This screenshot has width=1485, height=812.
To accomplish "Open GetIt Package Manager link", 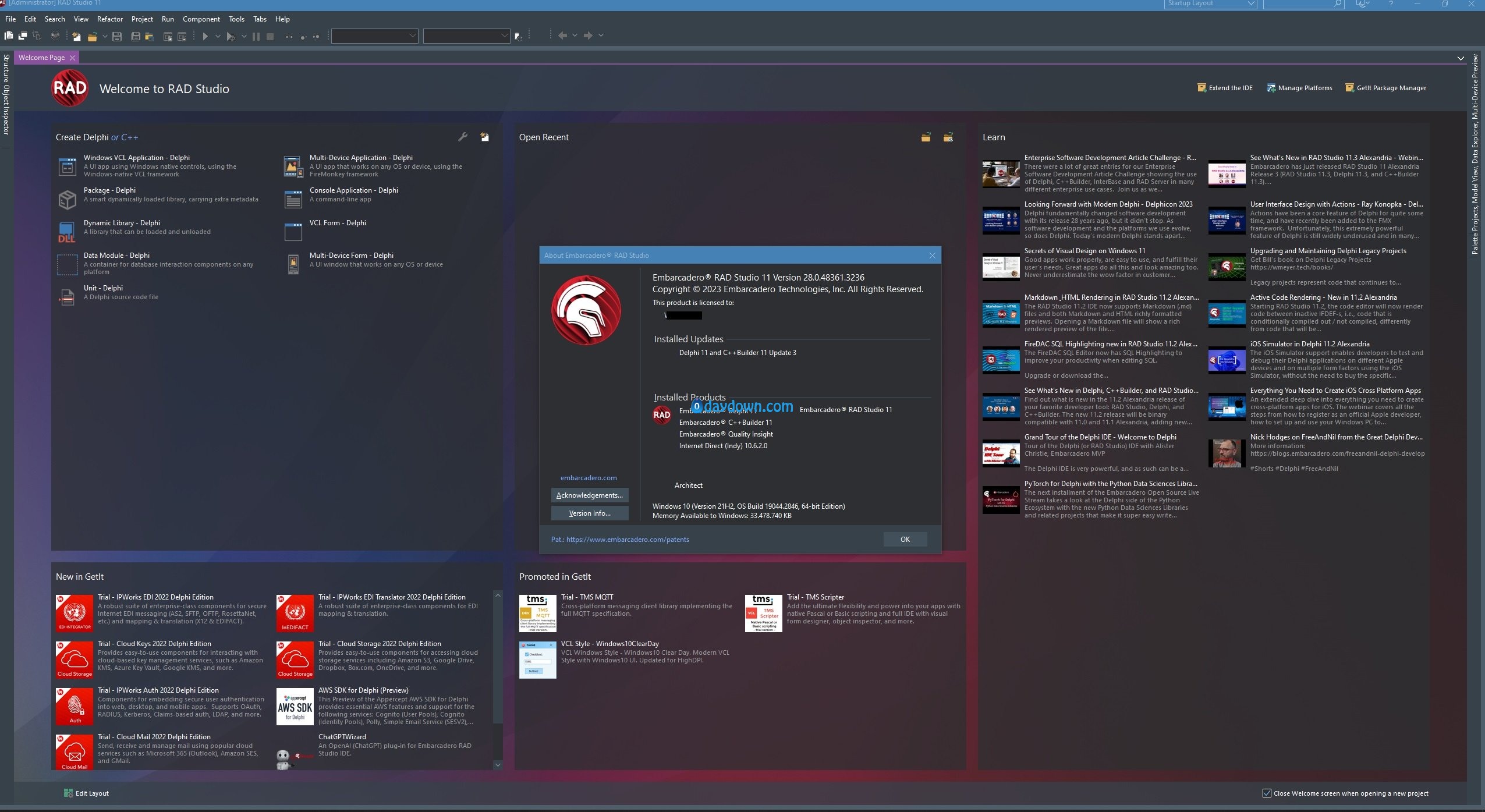I will click(1385, 88).
